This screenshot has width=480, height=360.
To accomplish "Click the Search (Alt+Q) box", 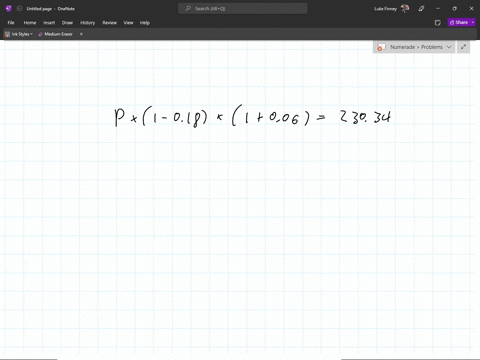I will pos(243,9).
